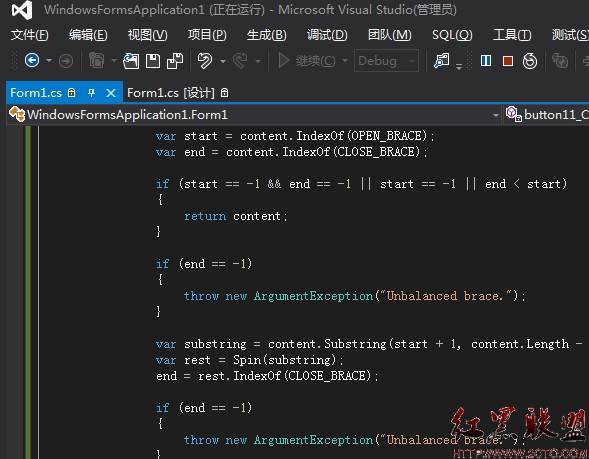Open the 文件(F) menu
This screenshot has width=589, height=459.
tap(29, 35)
